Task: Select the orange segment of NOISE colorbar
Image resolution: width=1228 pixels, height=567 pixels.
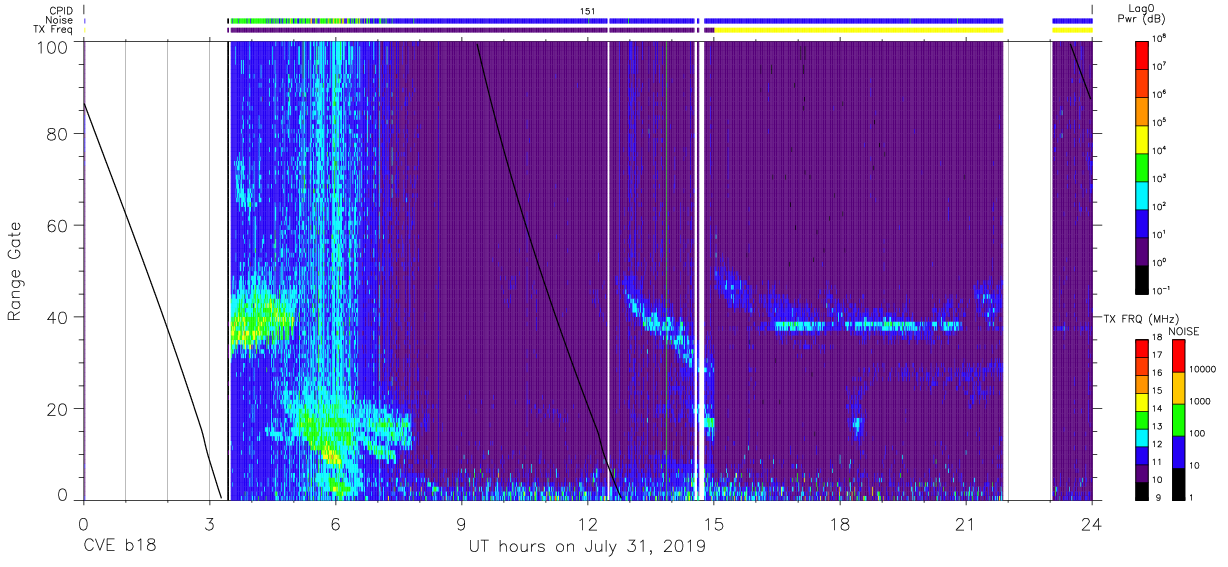Action: 1178,388
